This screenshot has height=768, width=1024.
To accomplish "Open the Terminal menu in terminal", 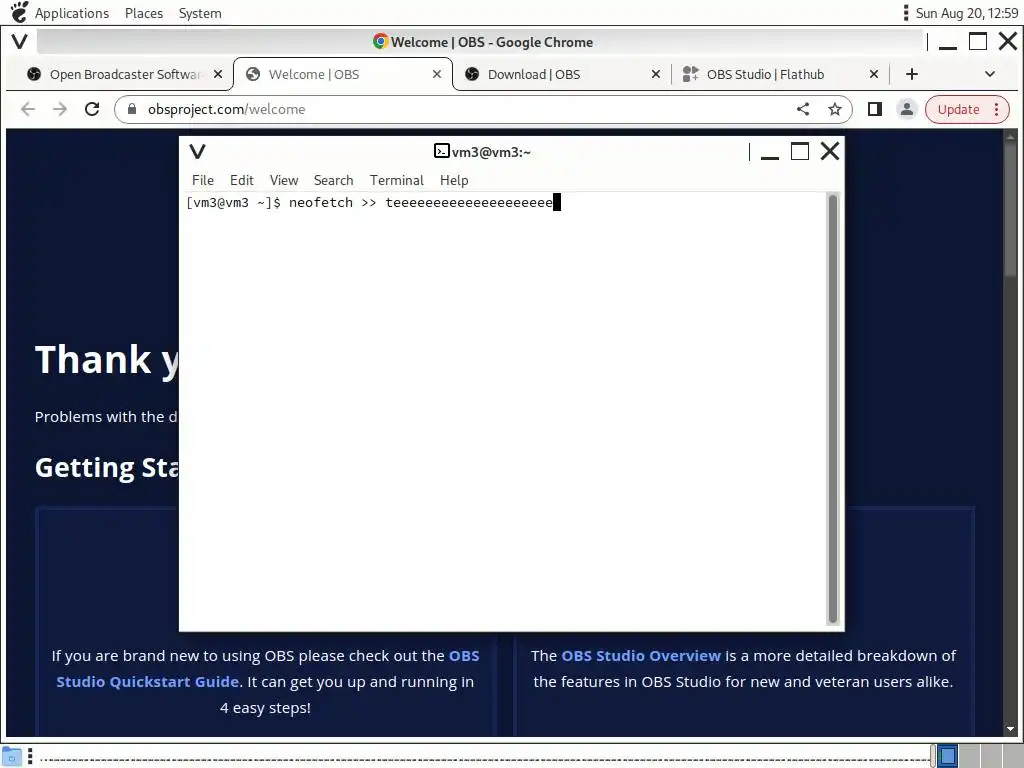I will [396, 180].
